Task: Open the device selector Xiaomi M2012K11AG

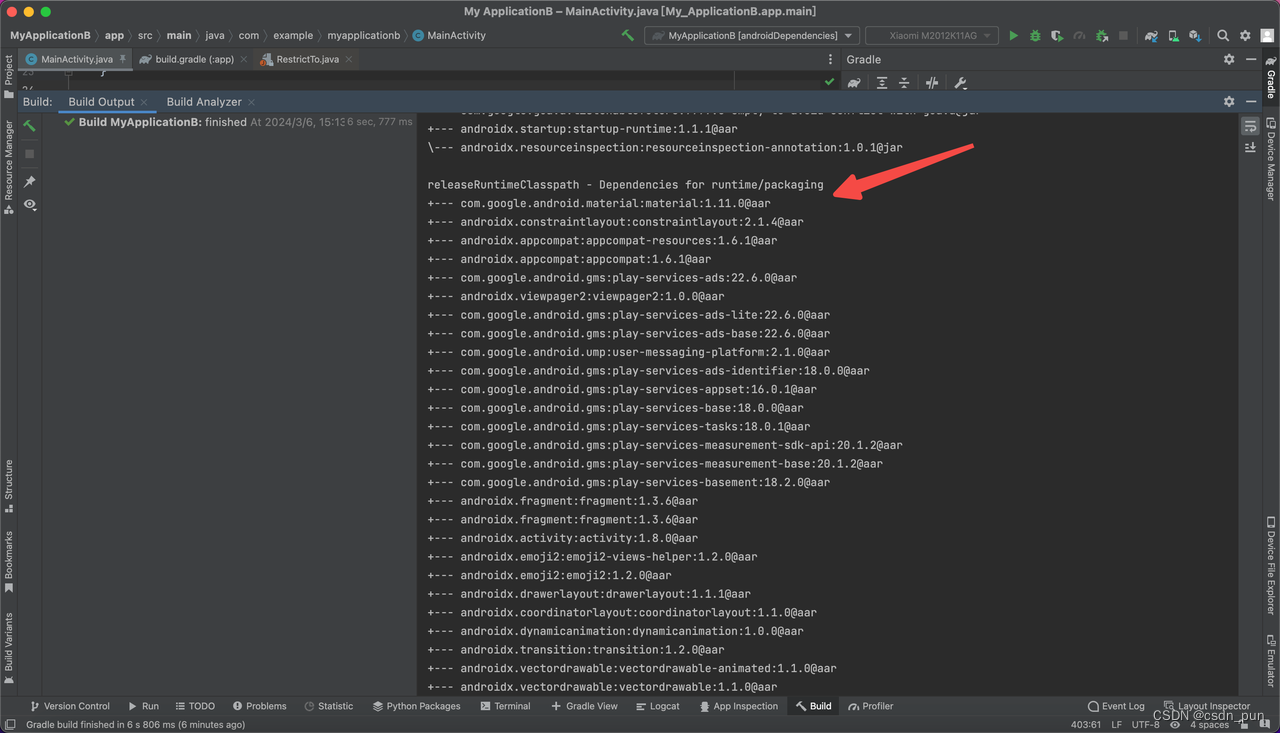Action: point(932,35)
